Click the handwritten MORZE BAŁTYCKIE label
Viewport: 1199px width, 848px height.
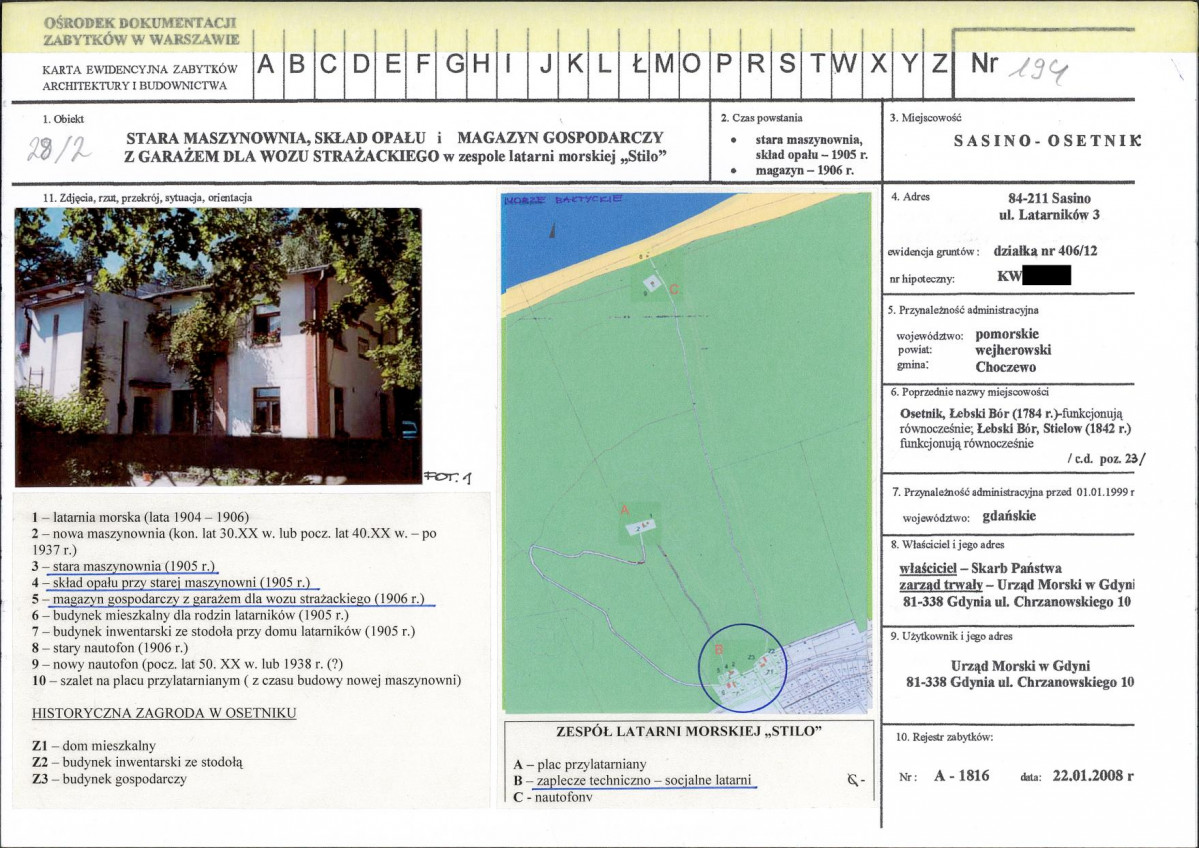point(562,200)
